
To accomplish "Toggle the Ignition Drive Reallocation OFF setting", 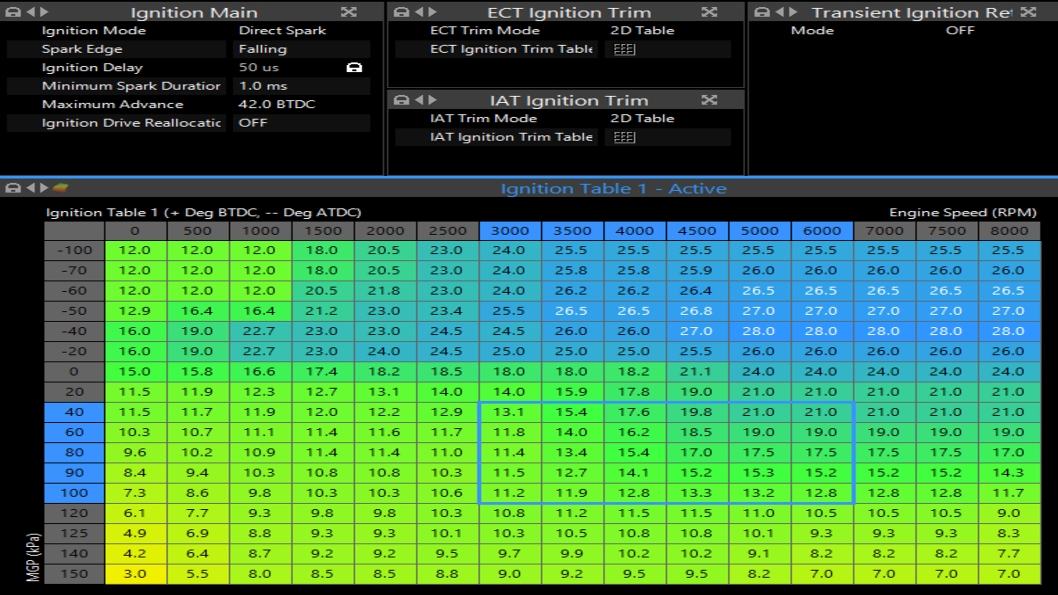I will coord(300,123).
